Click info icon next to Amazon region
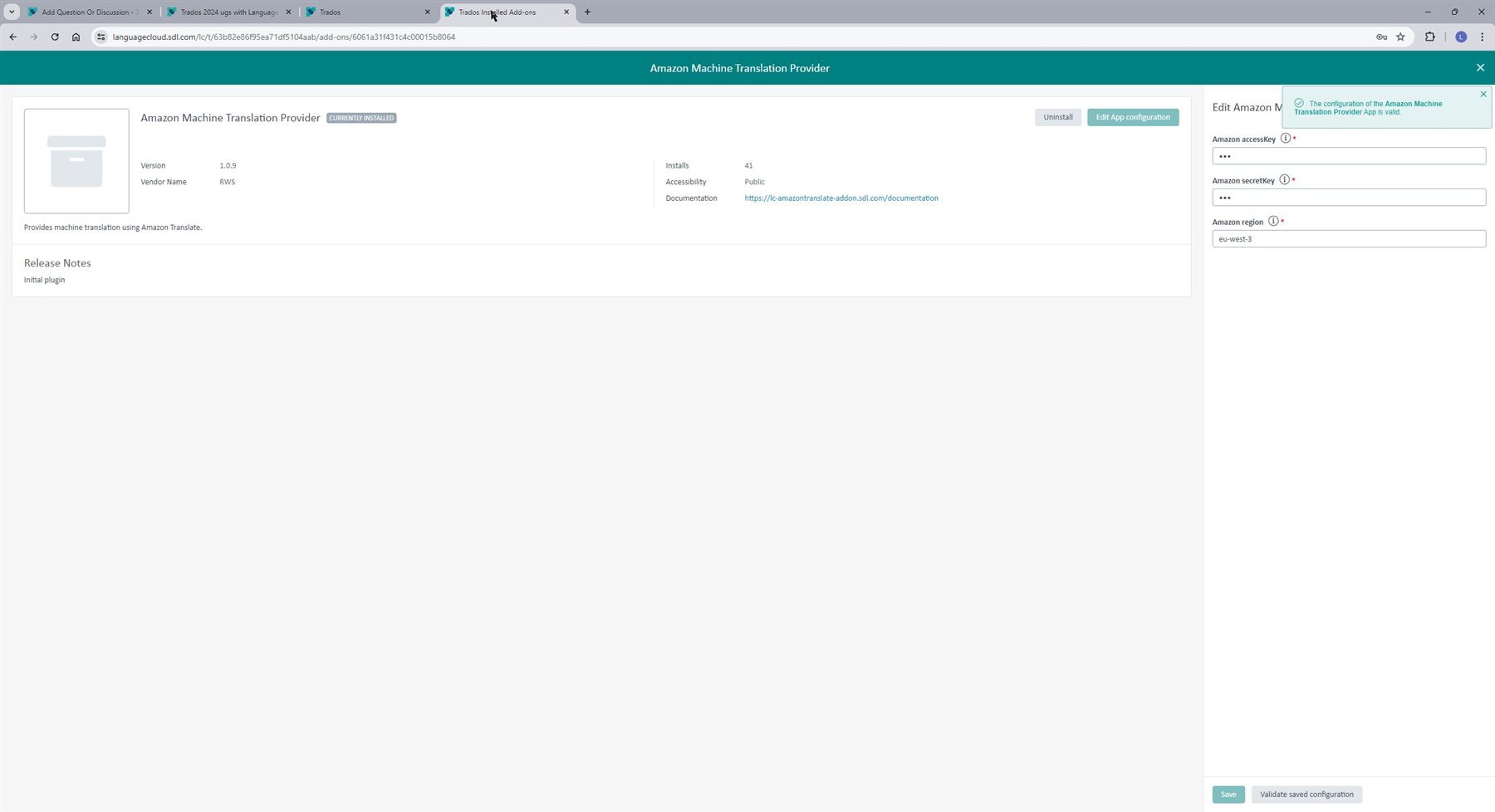The height and width of the screenshot is (812, 1495). pos(1272,222)
